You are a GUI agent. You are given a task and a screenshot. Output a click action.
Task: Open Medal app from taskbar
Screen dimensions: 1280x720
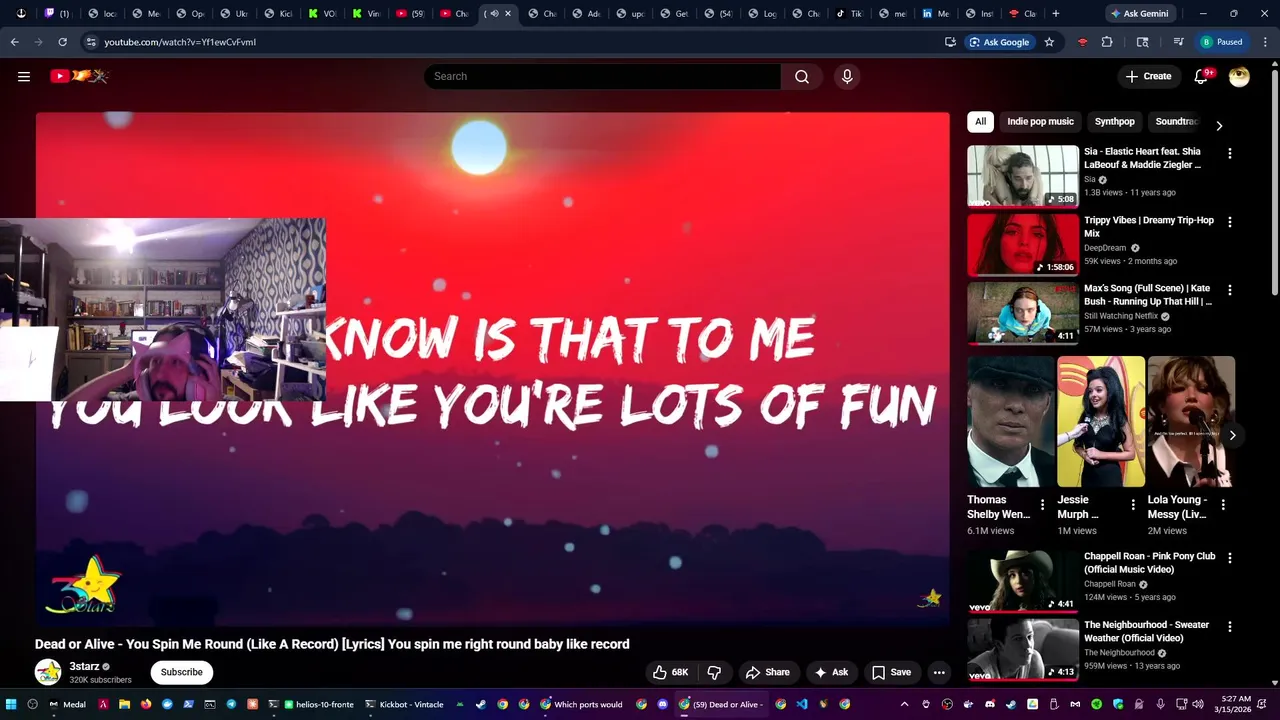point(67,704)
